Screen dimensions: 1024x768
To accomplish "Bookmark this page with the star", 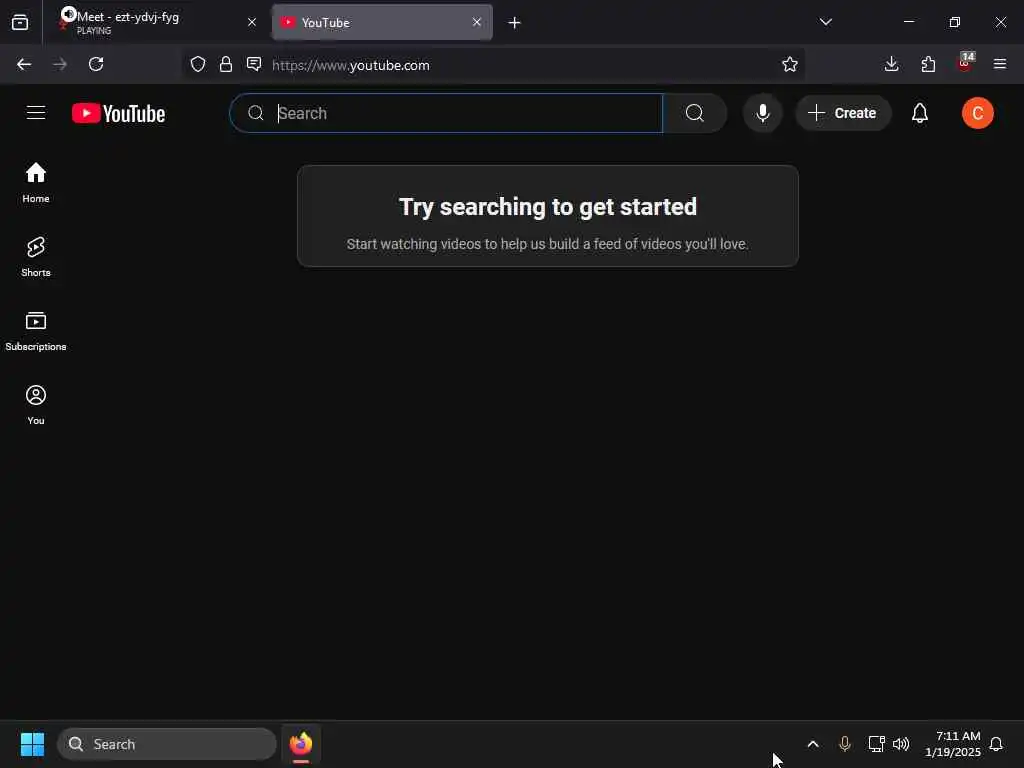I will pos(790,64).
